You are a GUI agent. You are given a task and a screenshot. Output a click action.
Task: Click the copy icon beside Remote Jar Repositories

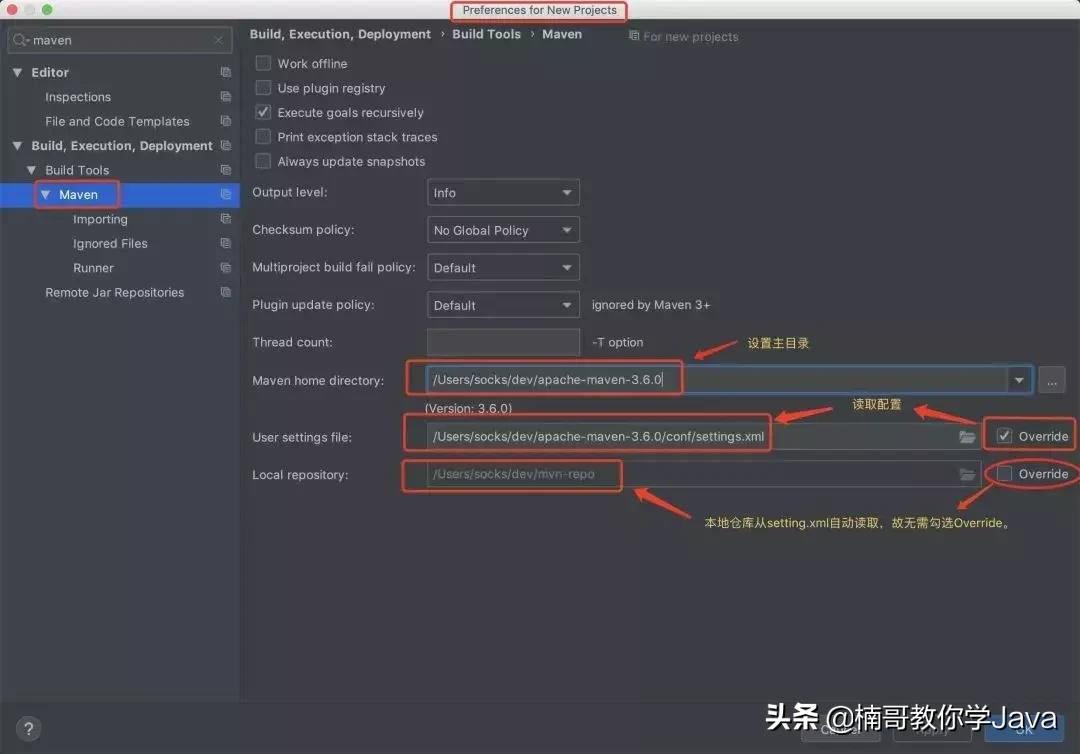(226, 292)
